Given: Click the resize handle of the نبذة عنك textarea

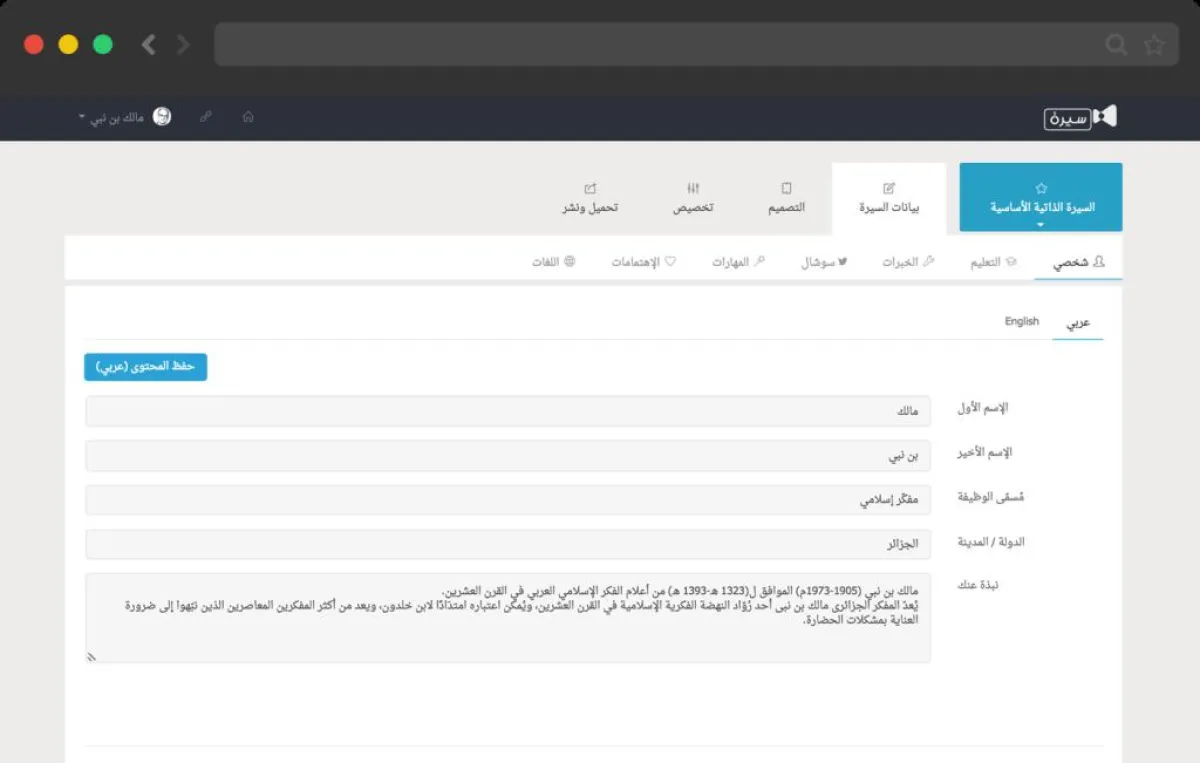Looking at the screenshot, I should click(92, 656).
